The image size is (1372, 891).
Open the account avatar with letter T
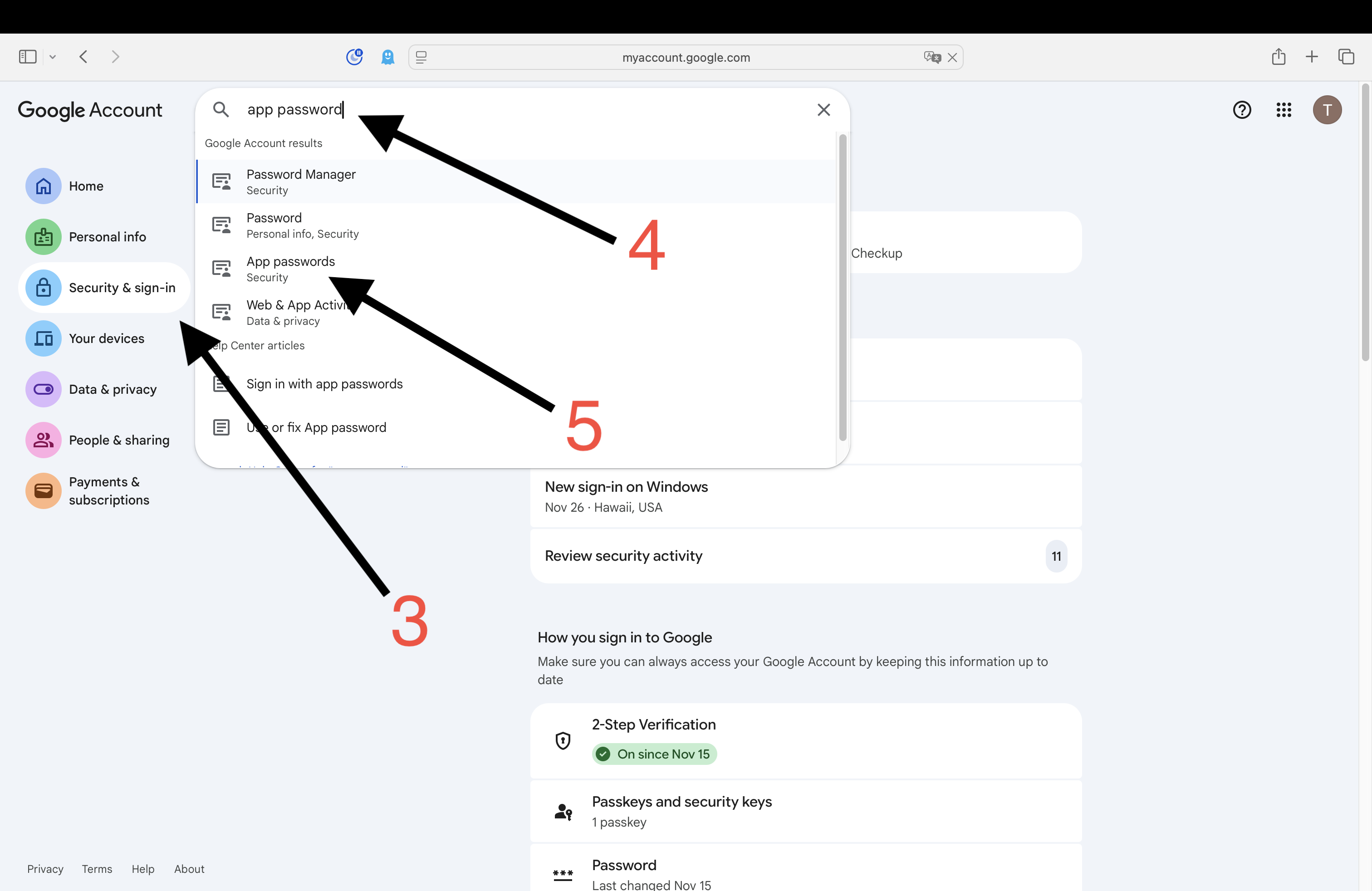pyautogui.click(x=1327, y=109)
